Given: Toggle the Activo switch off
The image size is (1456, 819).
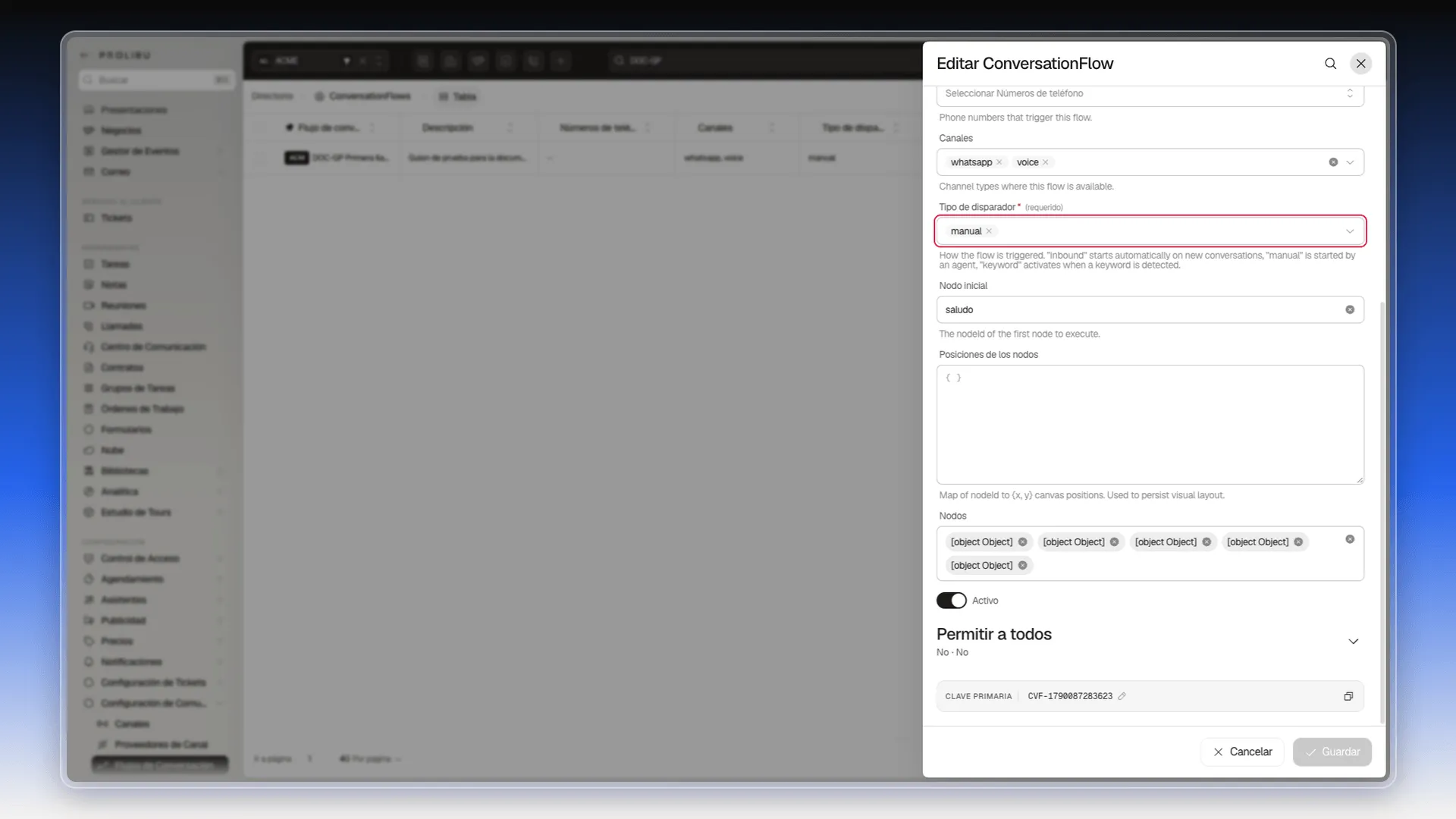Looking at the screenshot, I should coord(951,601).
